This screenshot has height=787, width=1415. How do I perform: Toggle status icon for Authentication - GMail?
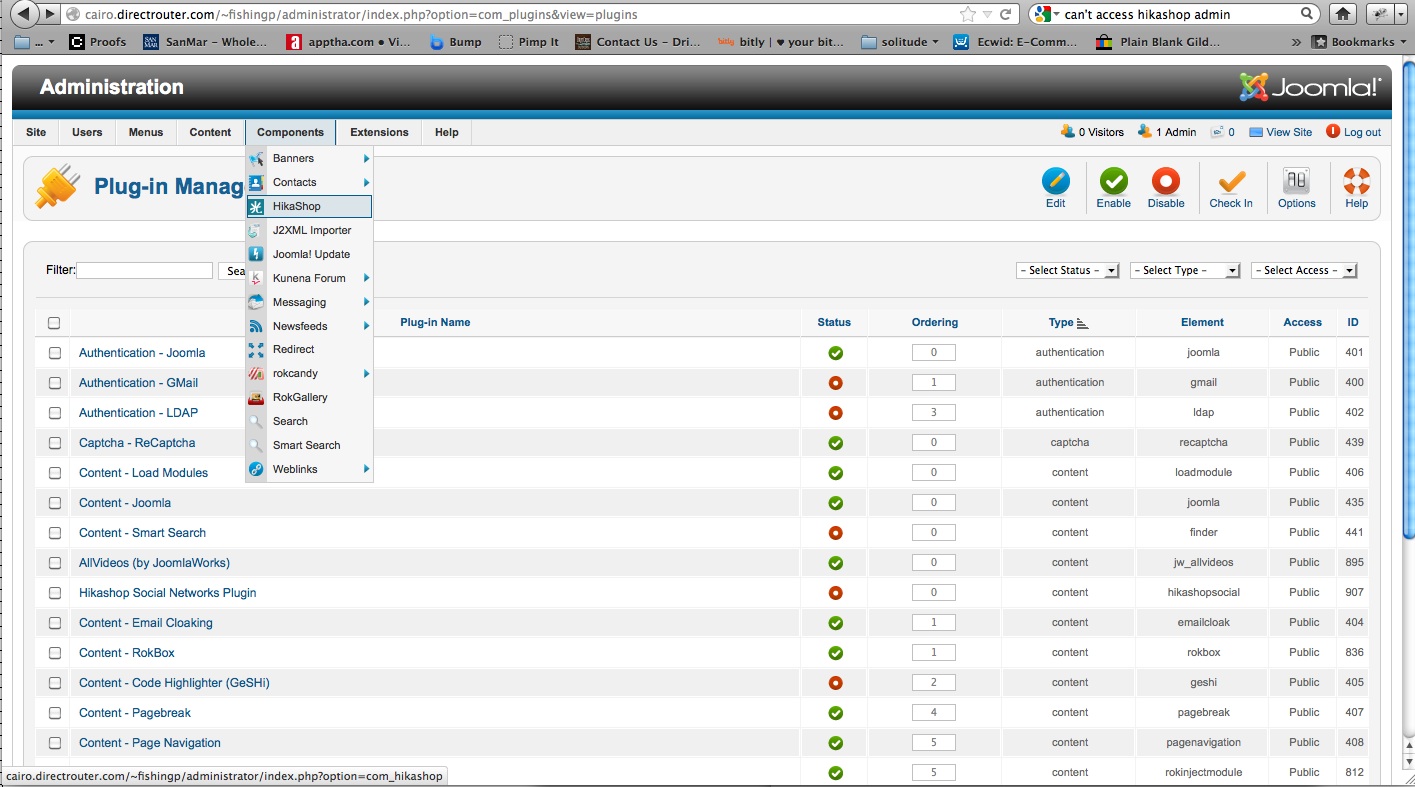coord(835,383)
